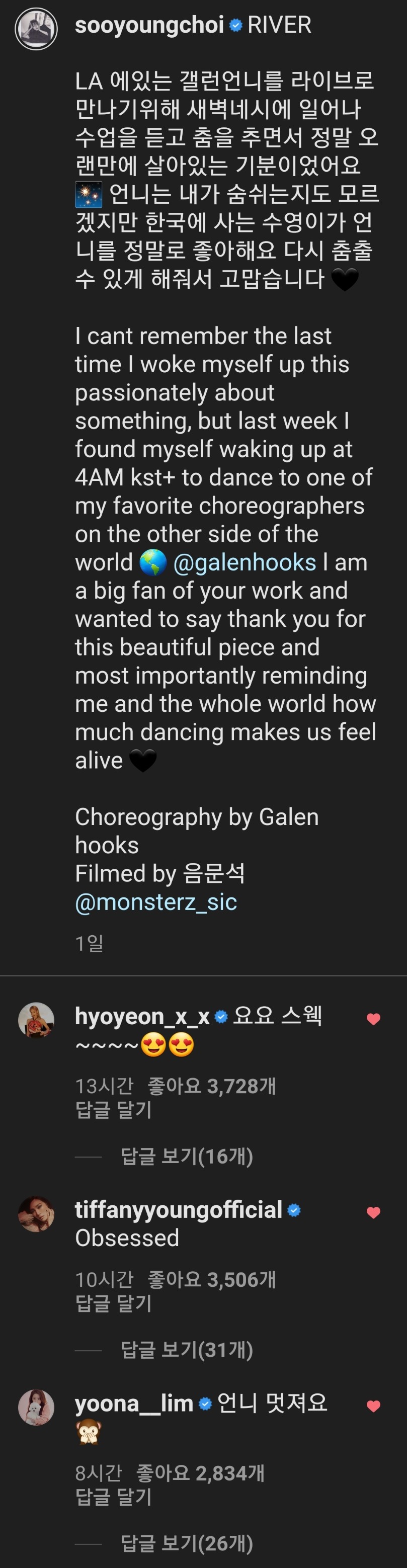Click sooyoungchoi's verified badge

(236, 26)
